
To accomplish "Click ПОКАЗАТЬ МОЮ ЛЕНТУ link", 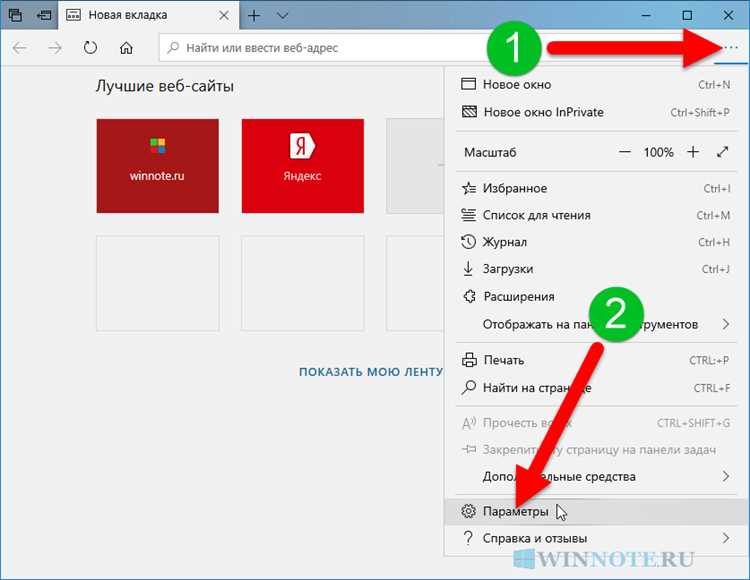I will (371, 372).
